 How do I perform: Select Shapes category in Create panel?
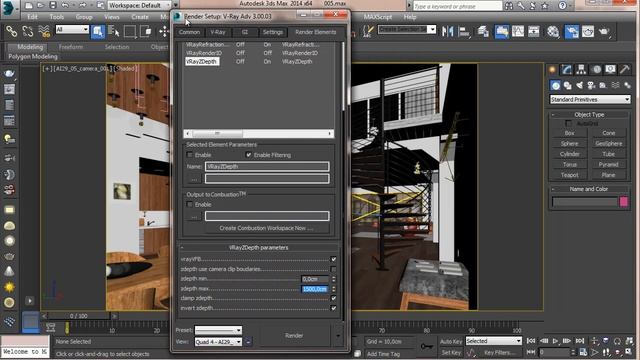567,85
